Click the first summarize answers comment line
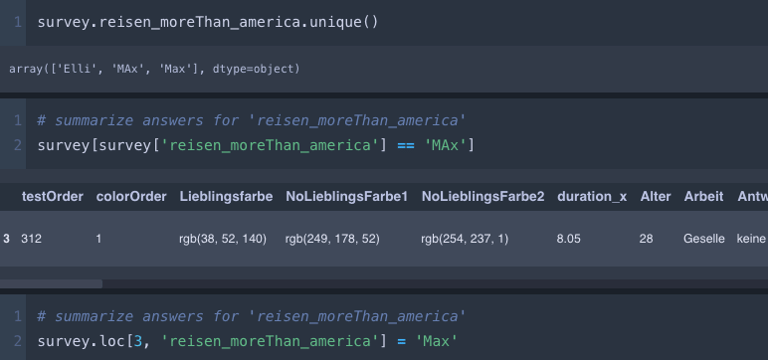 click(251, 120)
